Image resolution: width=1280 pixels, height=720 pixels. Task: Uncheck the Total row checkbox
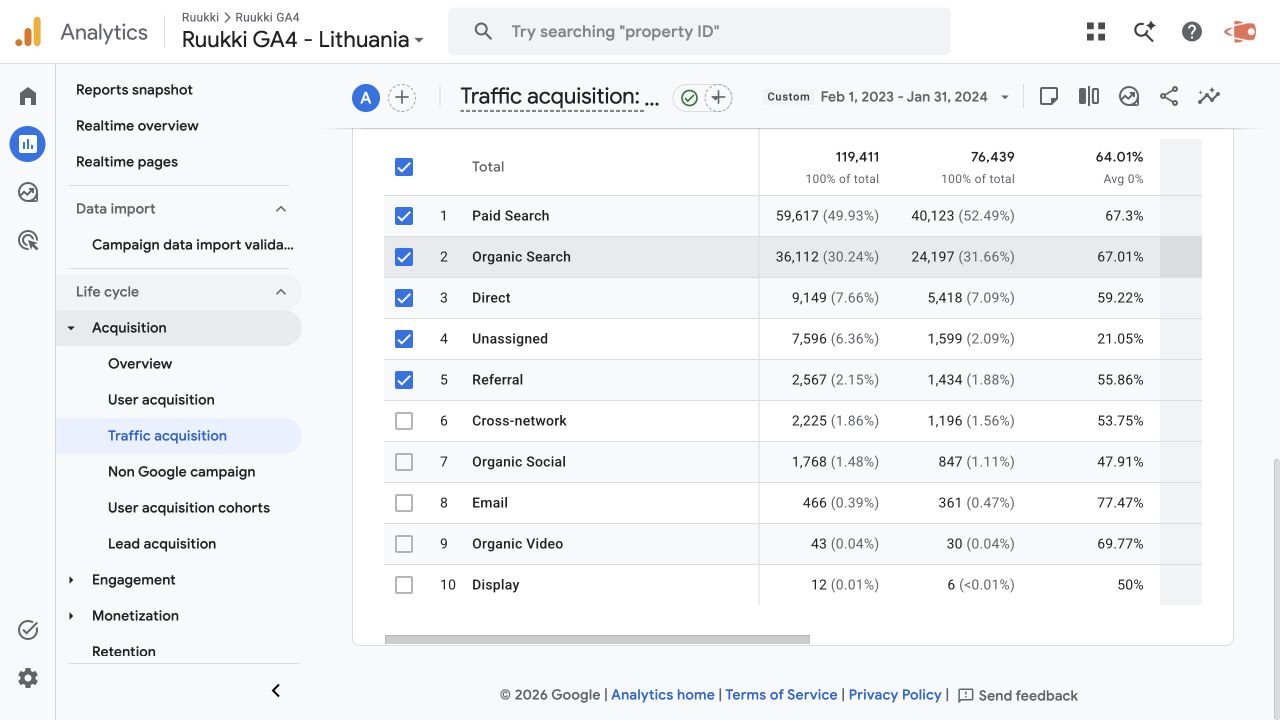point(404,167)
